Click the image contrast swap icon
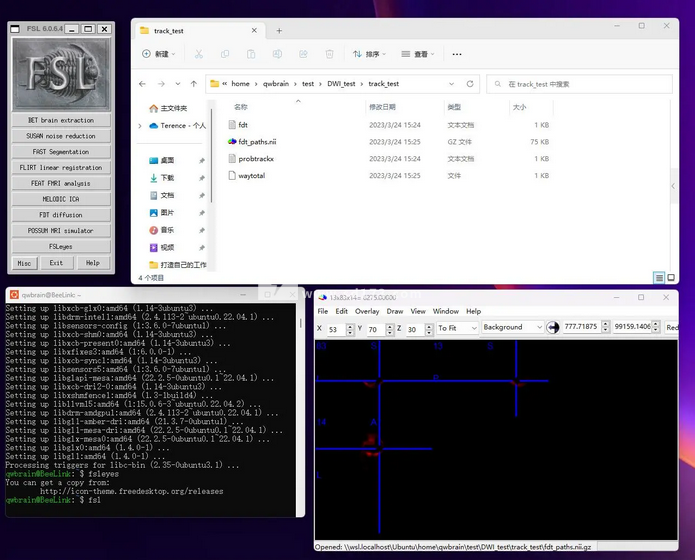This screenshot has height=560, width=696. (x=553, y=327)
